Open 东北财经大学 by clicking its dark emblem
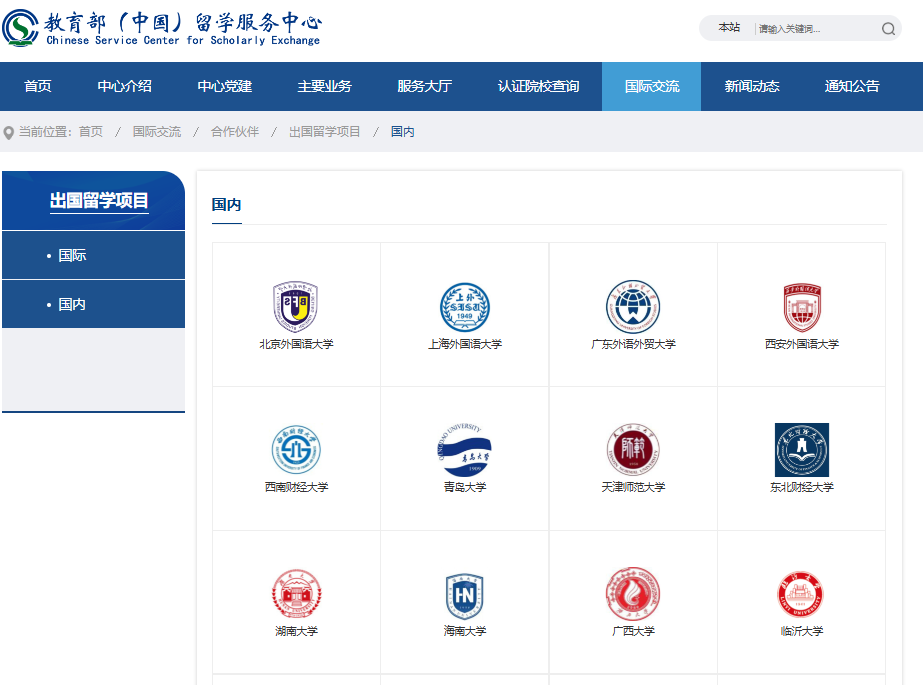 [800, 451]
